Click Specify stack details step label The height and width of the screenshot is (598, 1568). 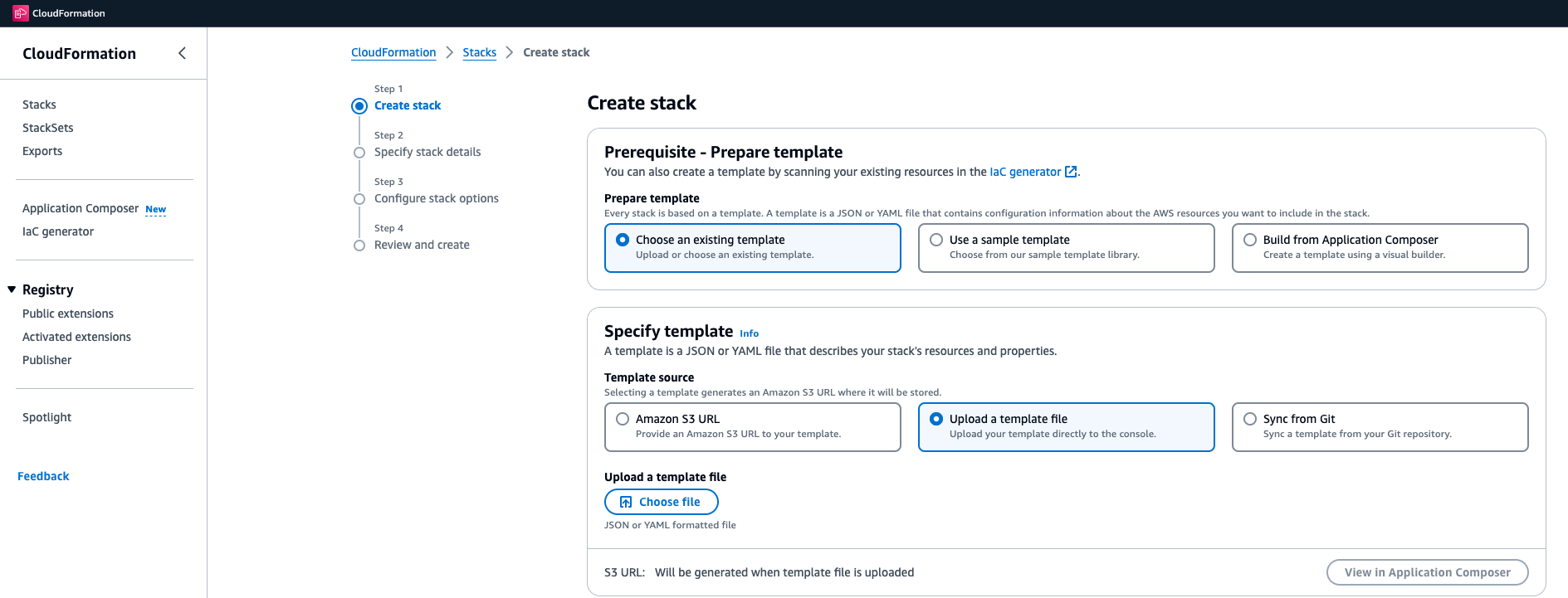coord(427,152)
